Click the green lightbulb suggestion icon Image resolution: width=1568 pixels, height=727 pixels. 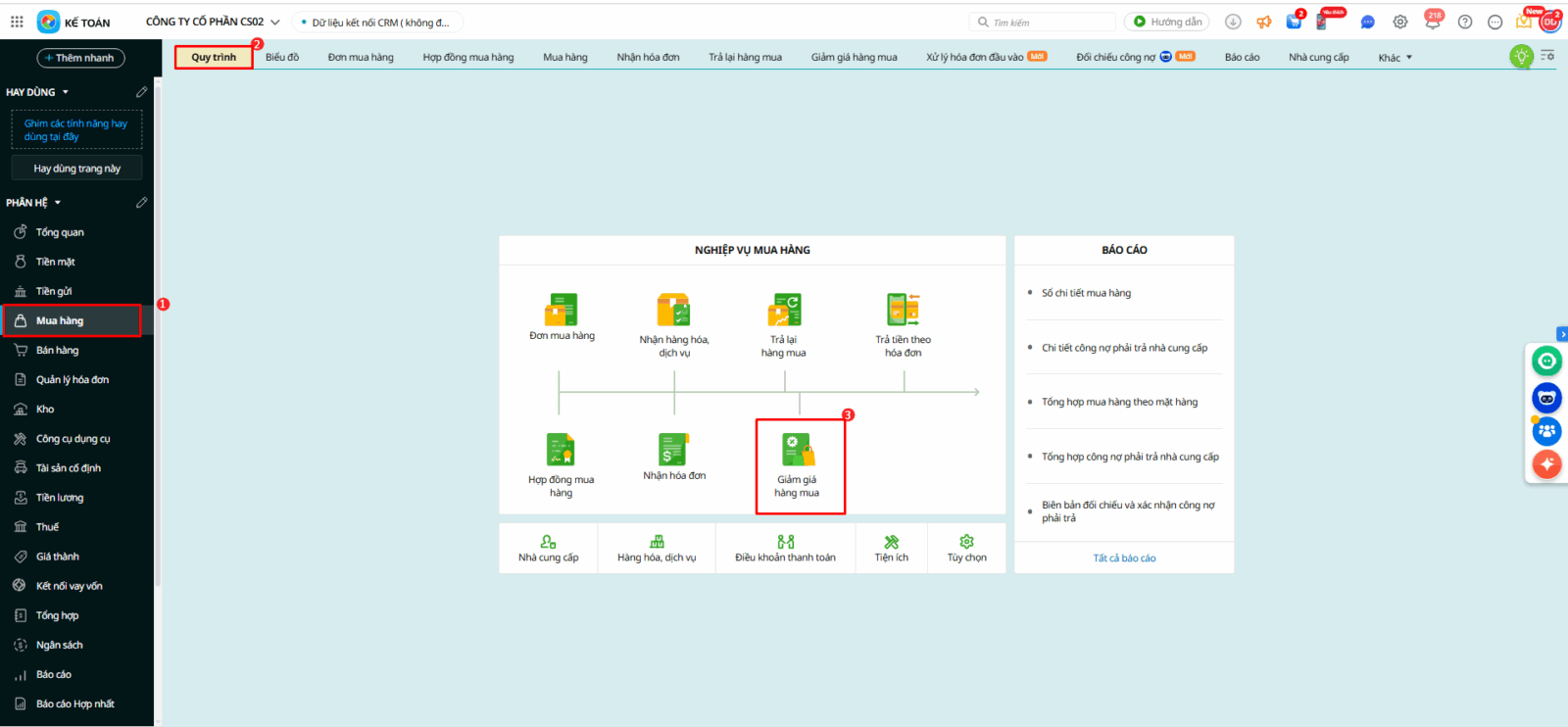[1521, 57]
